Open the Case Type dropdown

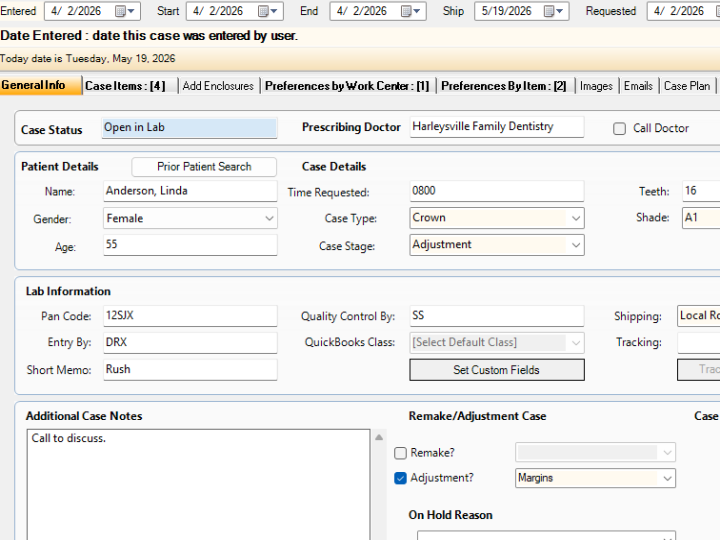(x=576, y=218)
